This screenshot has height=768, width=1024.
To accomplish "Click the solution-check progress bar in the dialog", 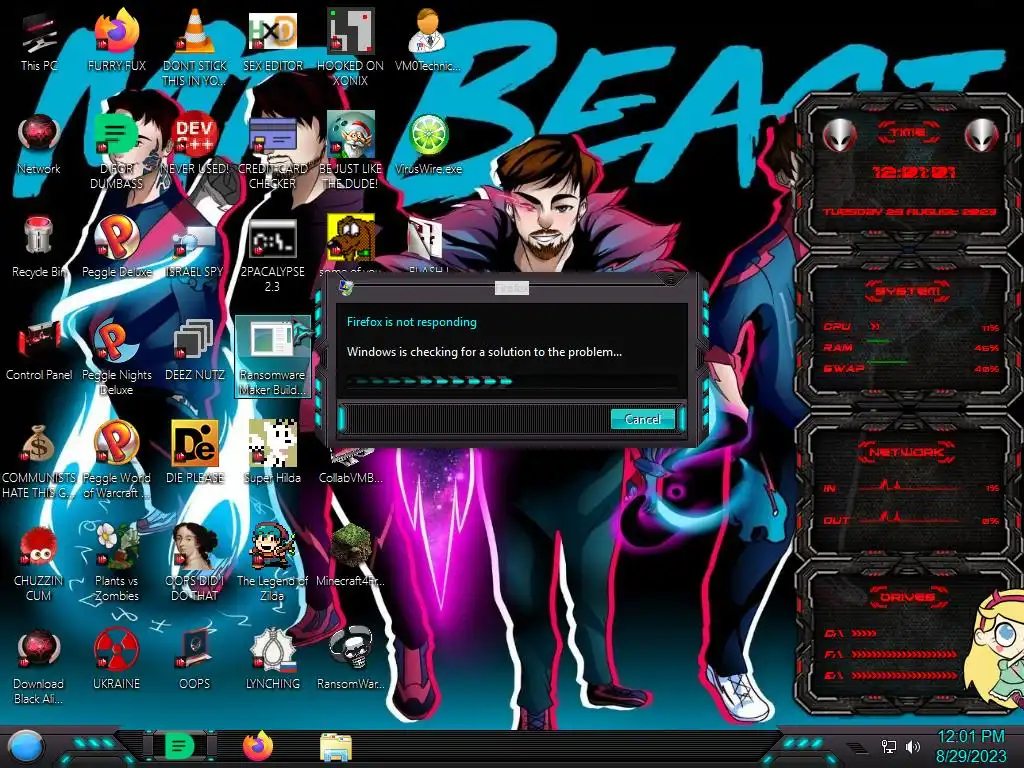I will 511,381.
